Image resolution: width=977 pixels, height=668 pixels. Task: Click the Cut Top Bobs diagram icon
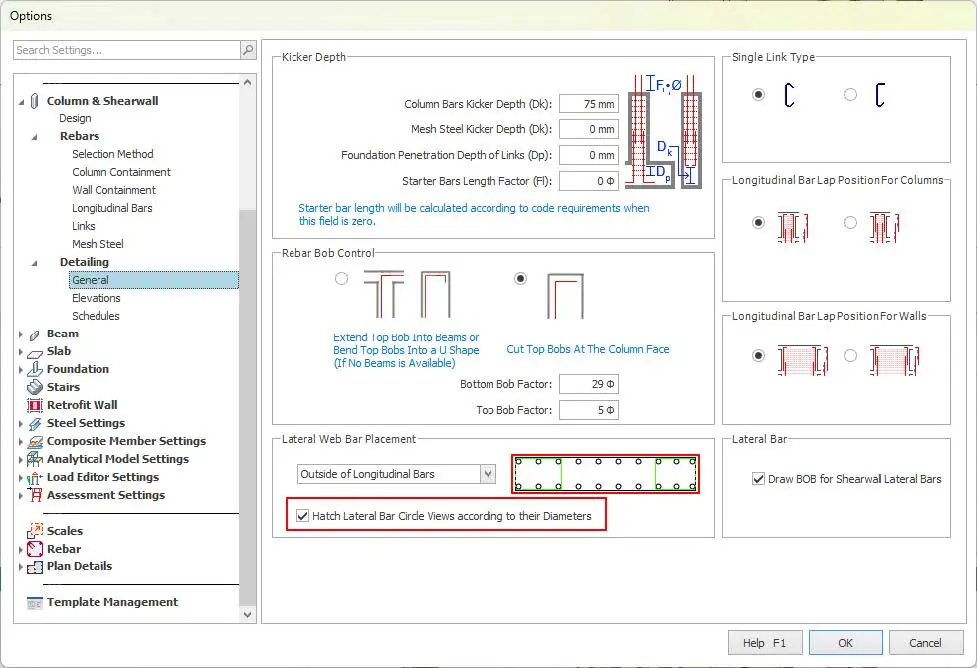[565, 297]
